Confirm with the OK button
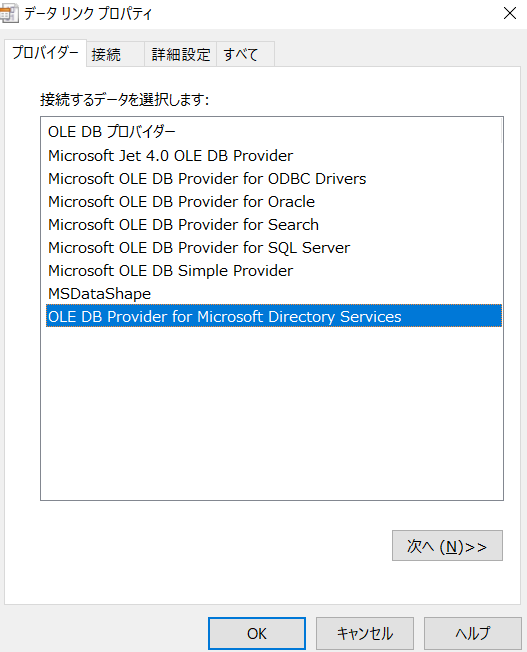The image size is (527, 652). tap(257, 633)
